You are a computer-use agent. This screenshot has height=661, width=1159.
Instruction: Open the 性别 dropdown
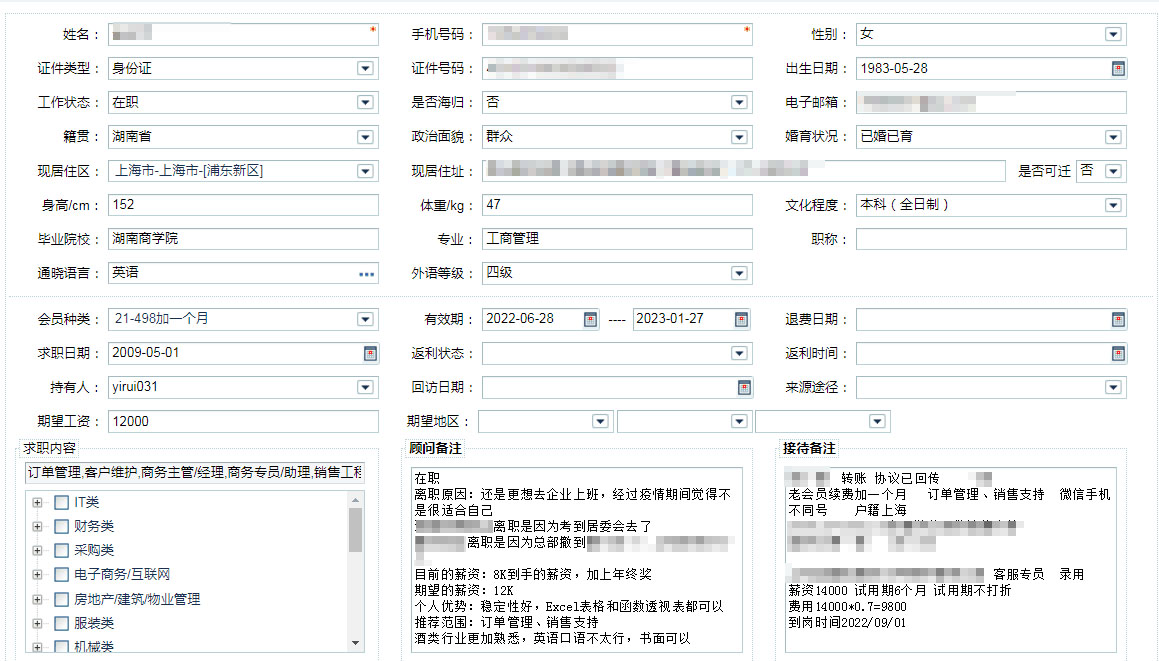coord(1112,34)
